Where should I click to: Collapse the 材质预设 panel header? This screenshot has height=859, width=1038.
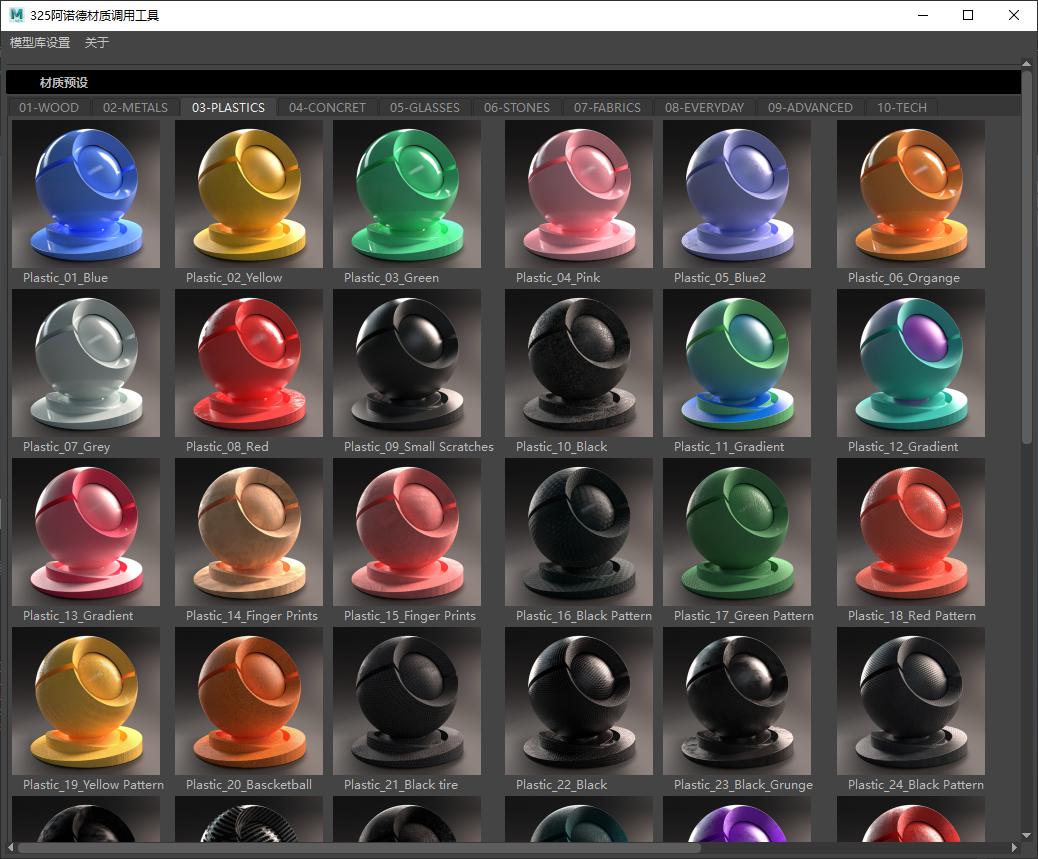(63, 82)
